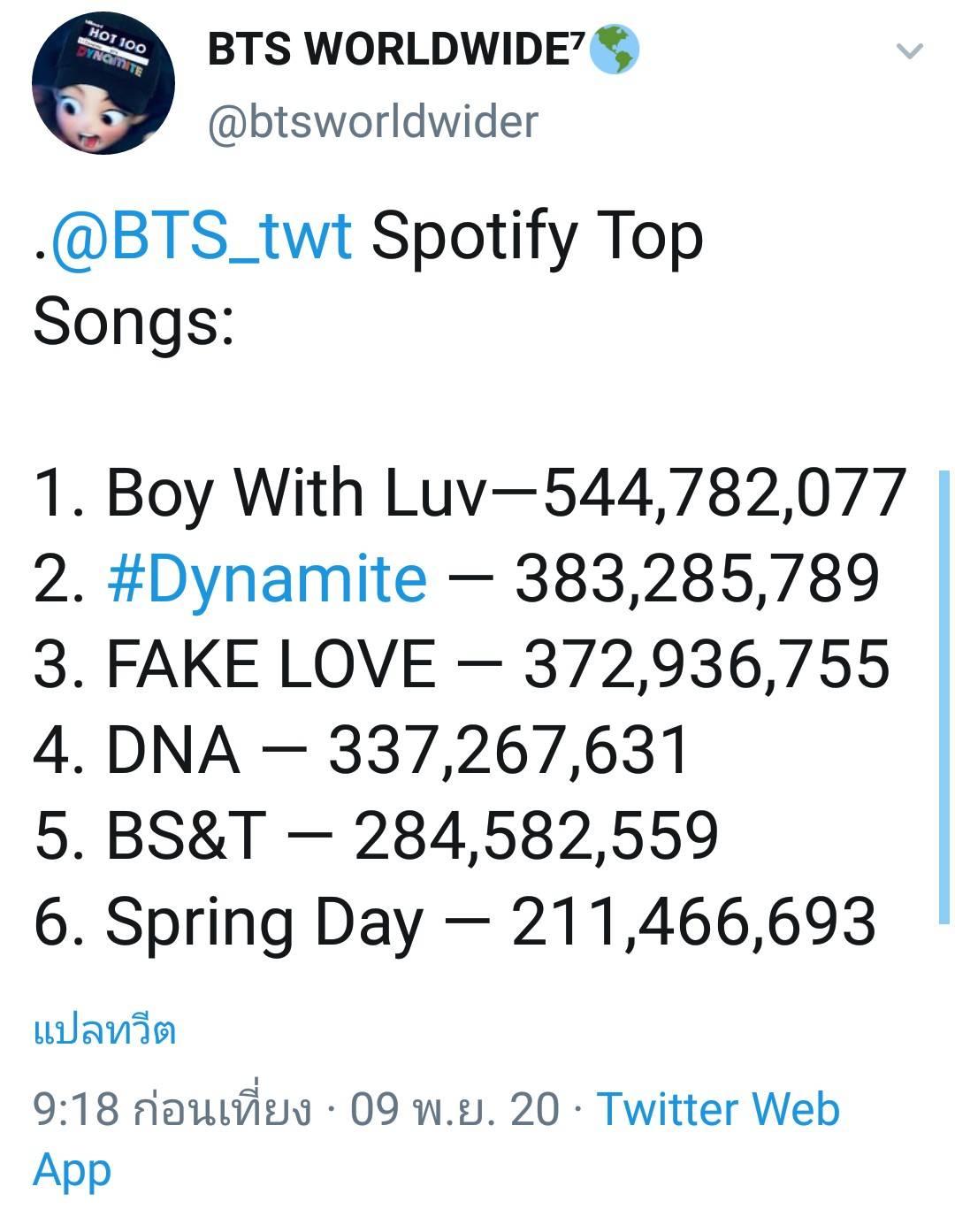Open the #Dynamite hashtag
Image resolution: width=955 pixels, height=1232 pixels.
tap(267, 578)
